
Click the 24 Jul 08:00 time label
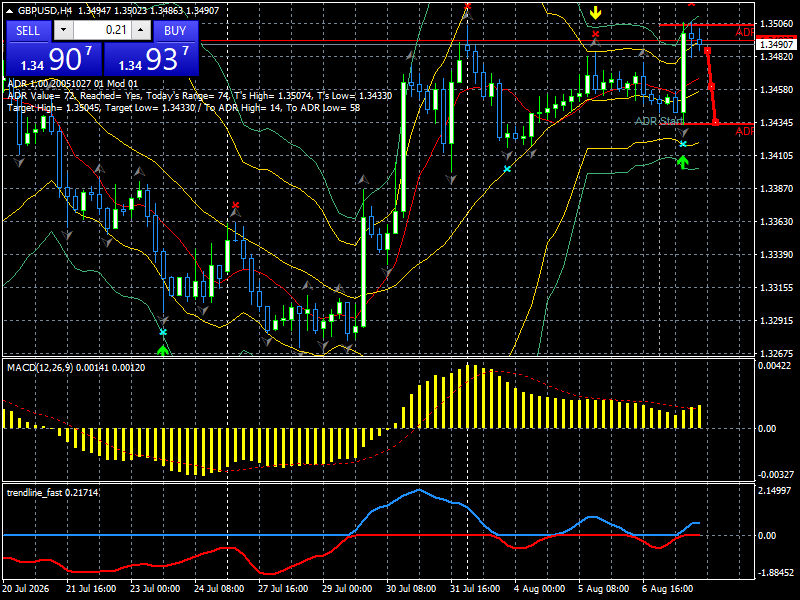click(219, 588)
